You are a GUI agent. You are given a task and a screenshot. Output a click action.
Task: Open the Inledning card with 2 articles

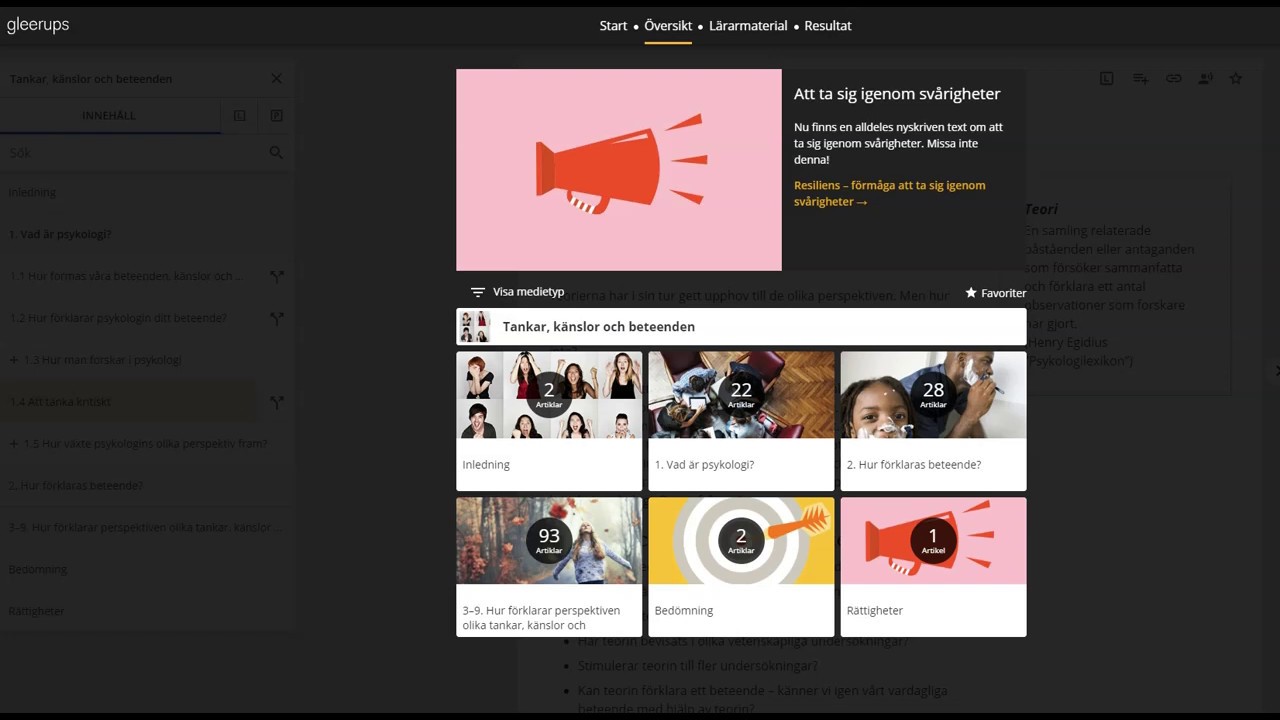pyautogui.click(x=549, y=421)
